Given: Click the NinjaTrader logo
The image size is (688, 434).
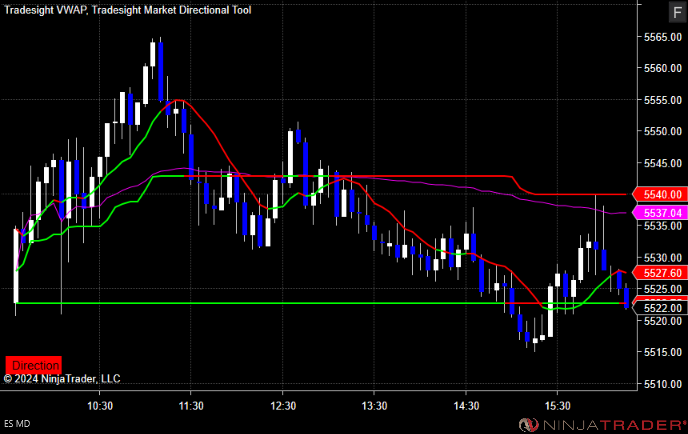Looking at the screenshot, I should pyautogui.click(x=602, y=425).
